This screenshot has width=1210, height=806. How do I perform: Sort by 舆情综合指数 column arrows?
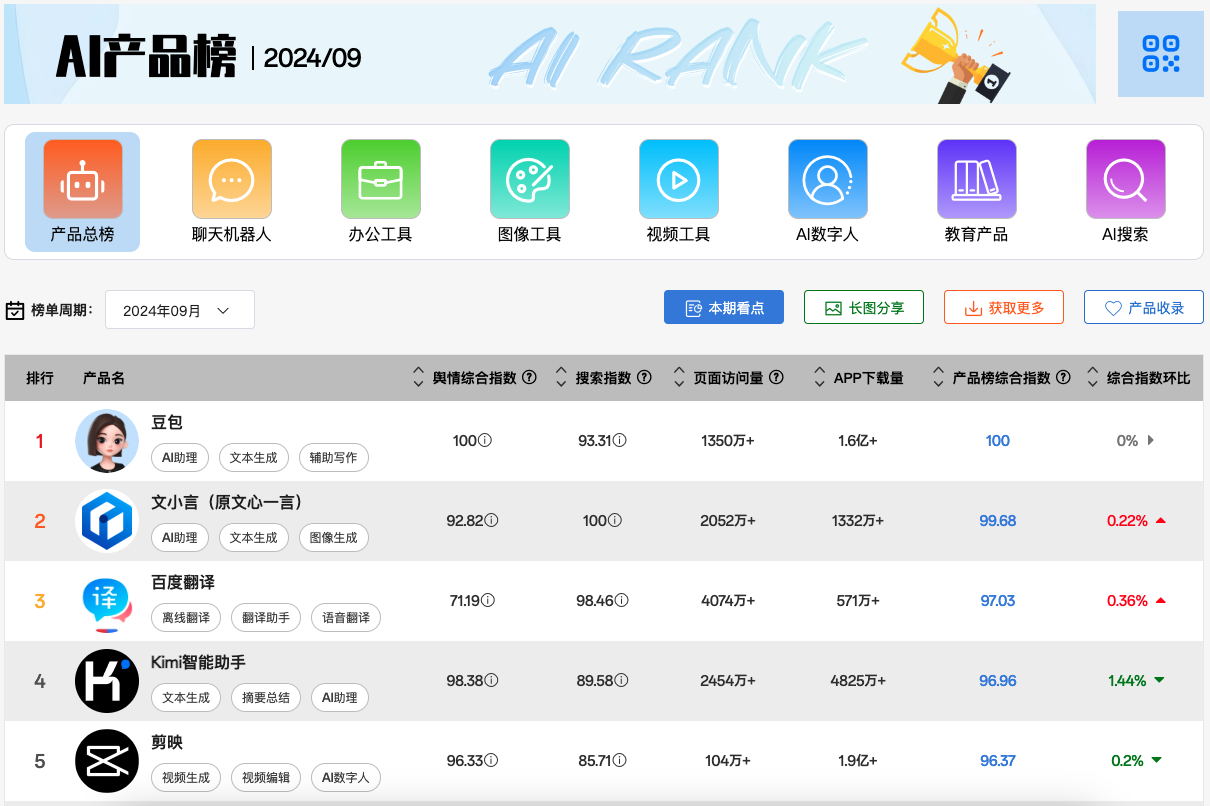pos(418,378)
